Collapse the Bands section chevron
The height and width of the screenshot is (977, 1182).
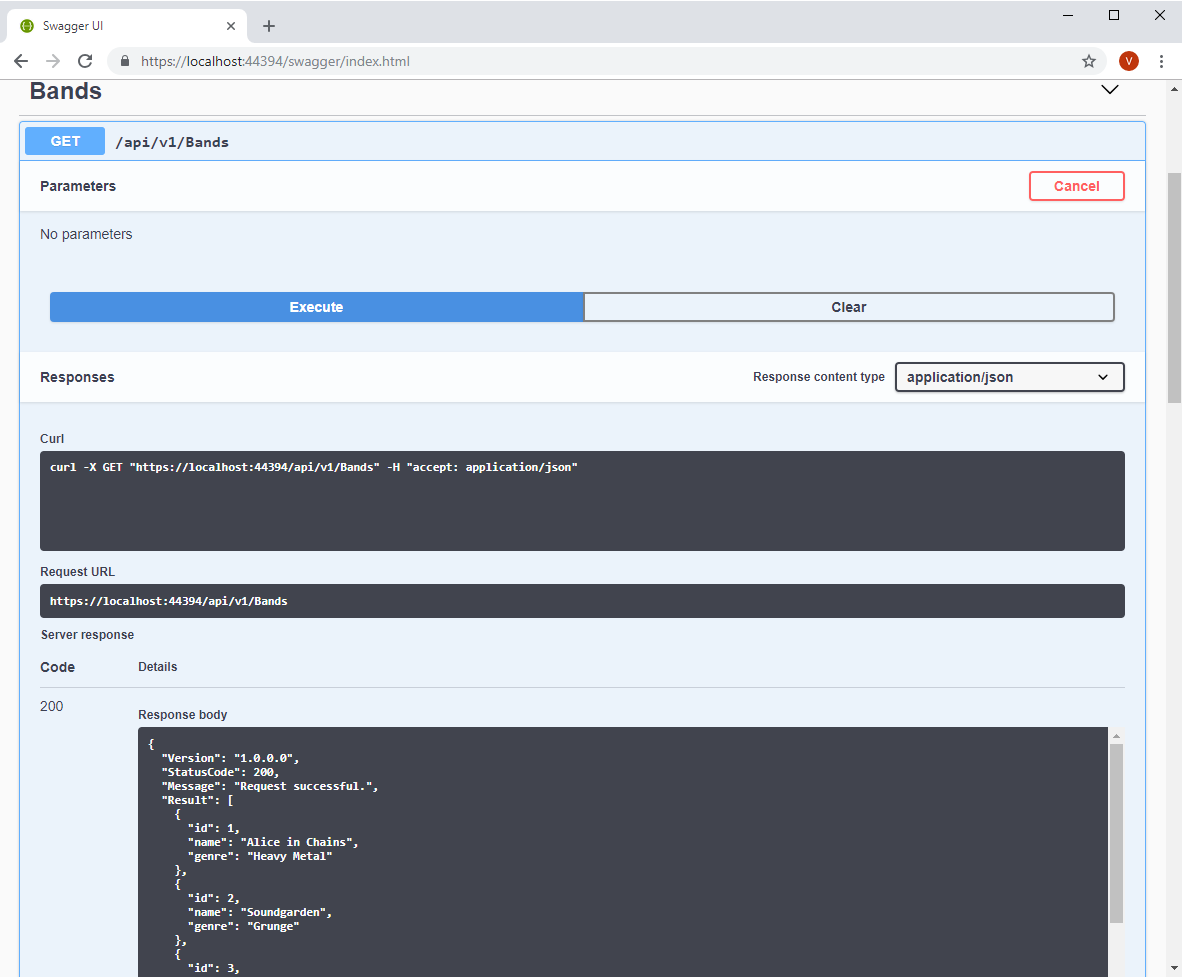(x=1110, y=90)
